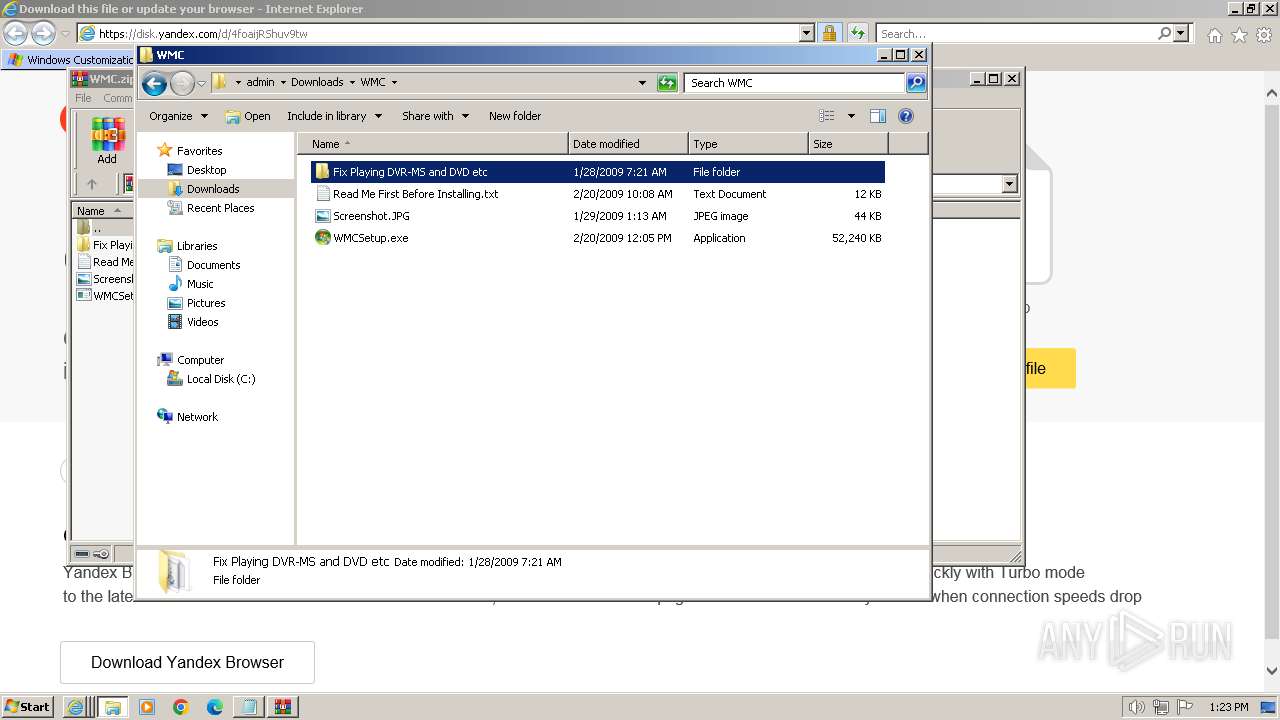Click the refresh icon beside the address bar
This screenshot has height=720, width=1280.
667,83
